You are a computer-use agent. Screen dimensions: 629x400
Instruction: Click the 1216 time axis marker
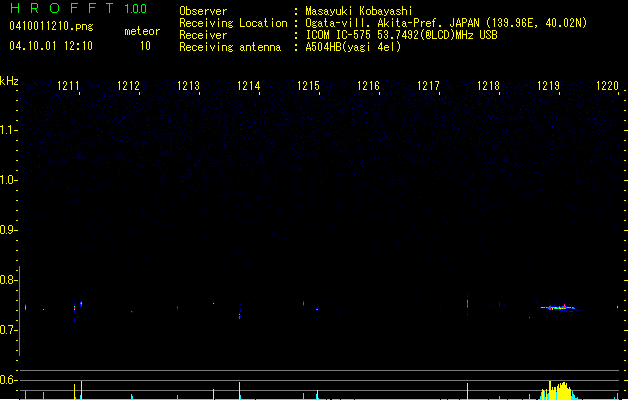pyautogui.click(x=369, y=86)
